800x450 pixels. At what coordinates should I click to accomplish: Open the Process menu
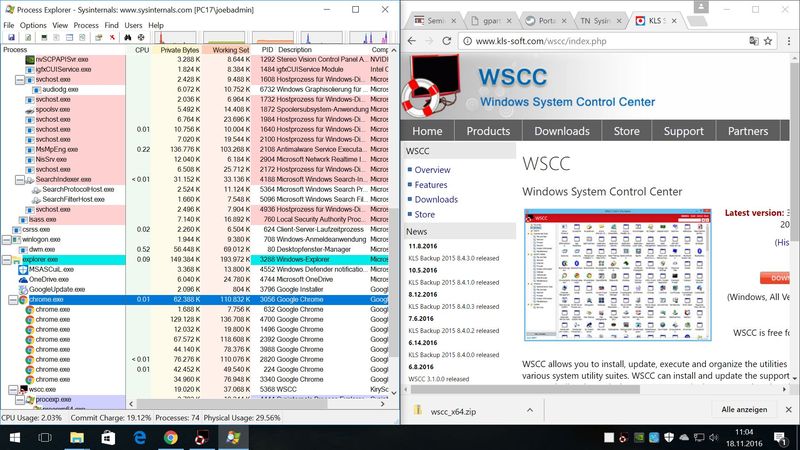coord(86,25)
